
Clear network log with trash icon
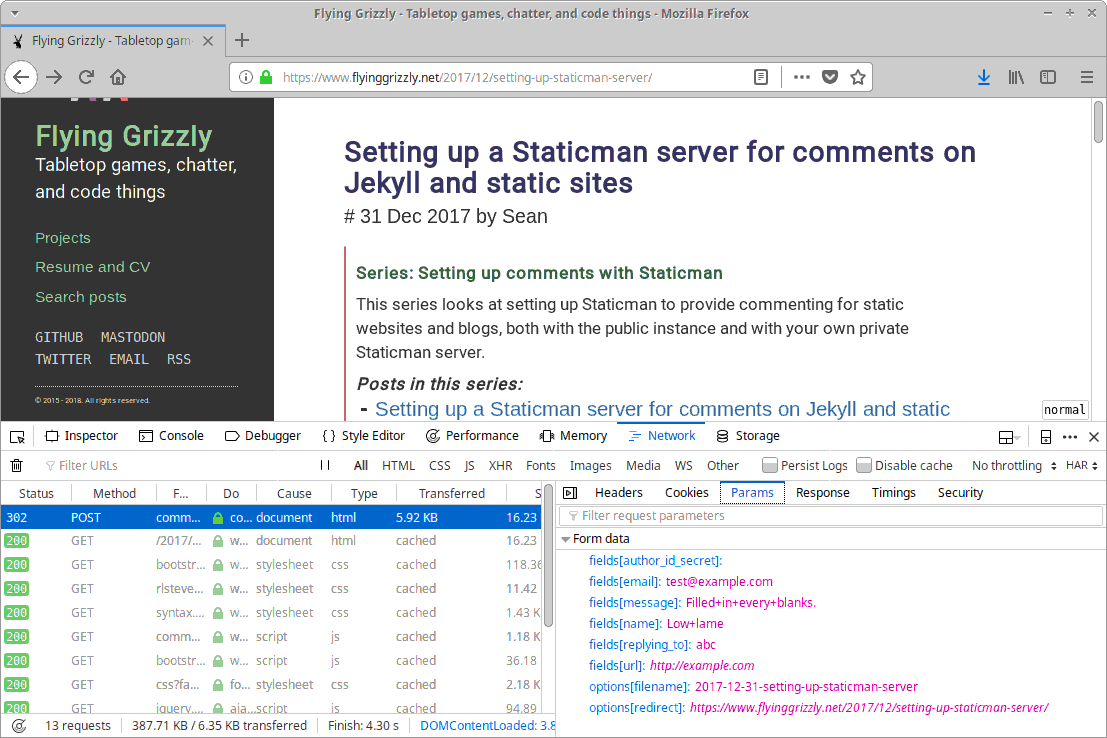click(16, 466)
